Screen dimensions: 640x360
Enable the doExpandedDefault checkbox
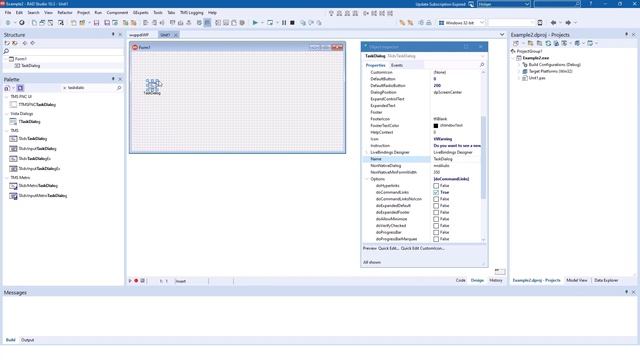(x=436, y=206)
